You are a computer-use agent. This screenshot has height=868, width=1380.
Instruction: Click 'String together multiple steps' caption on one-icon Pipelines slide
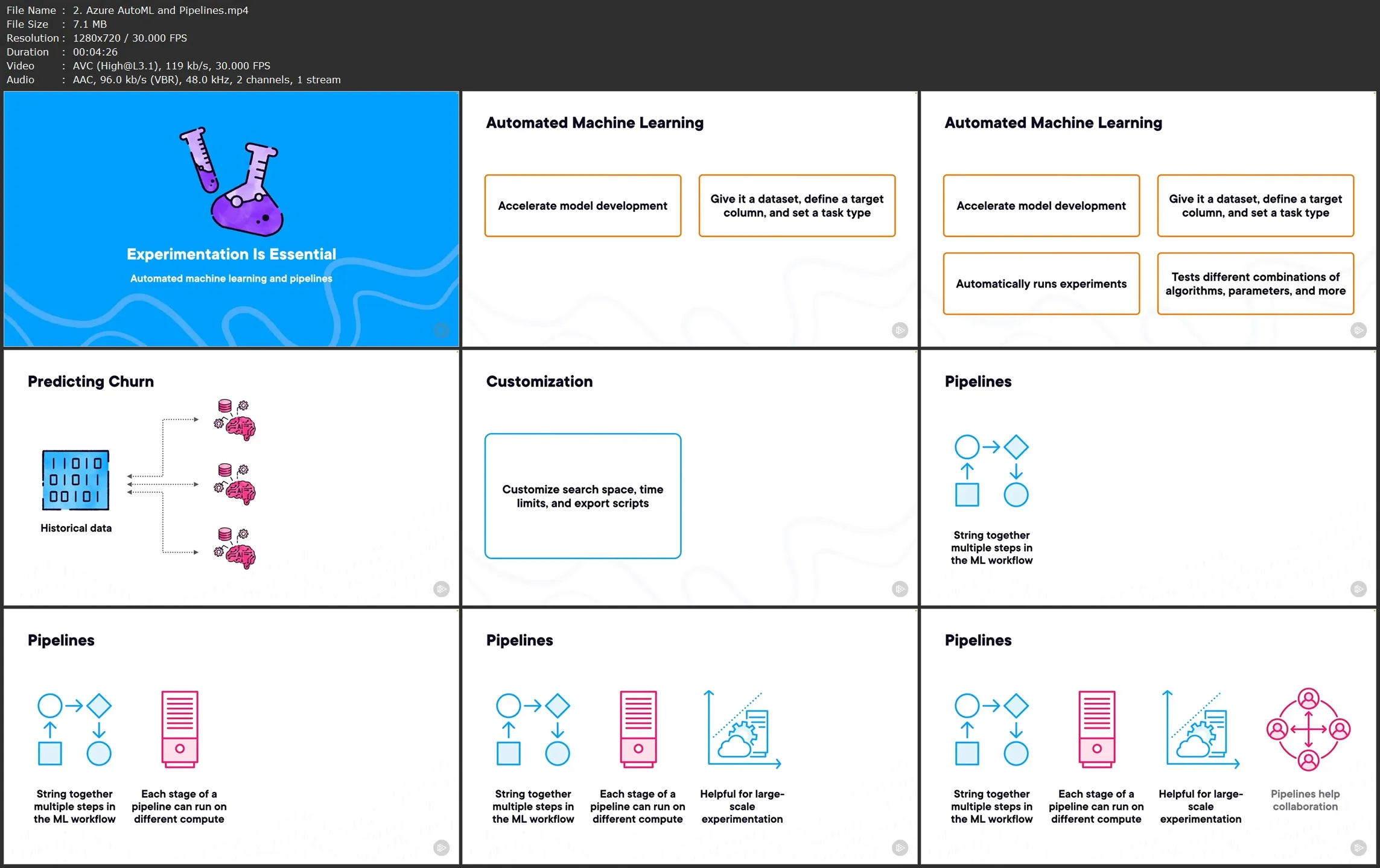991,548
